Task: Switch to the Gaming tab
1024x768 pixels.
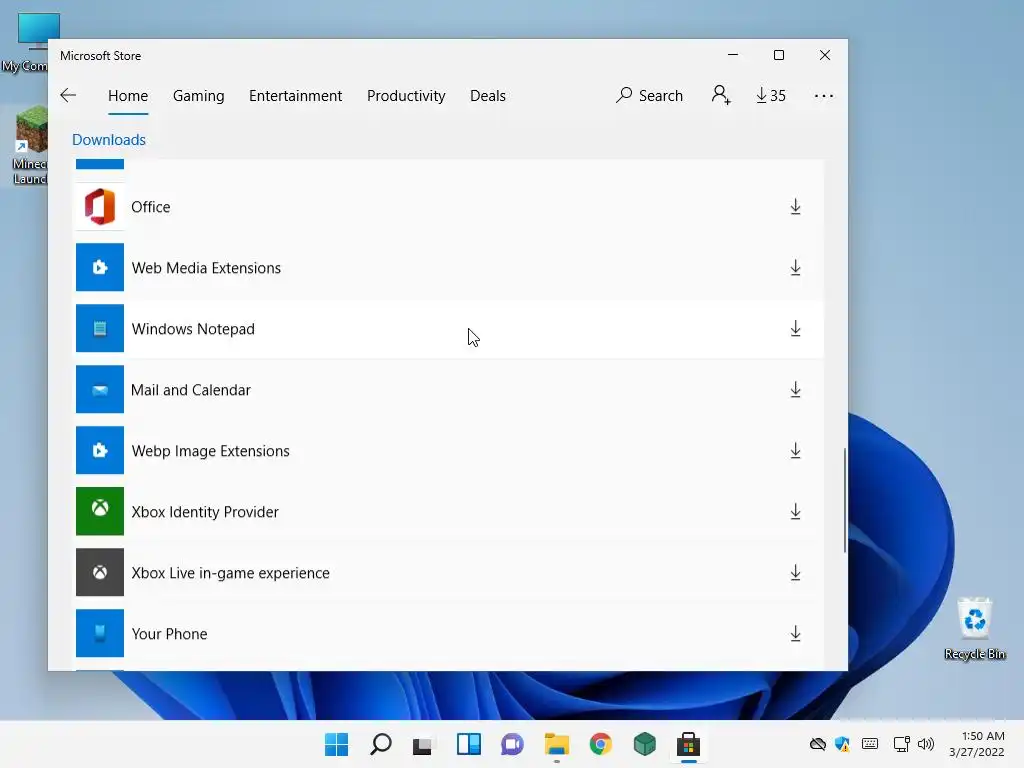Action: (199, 96)
